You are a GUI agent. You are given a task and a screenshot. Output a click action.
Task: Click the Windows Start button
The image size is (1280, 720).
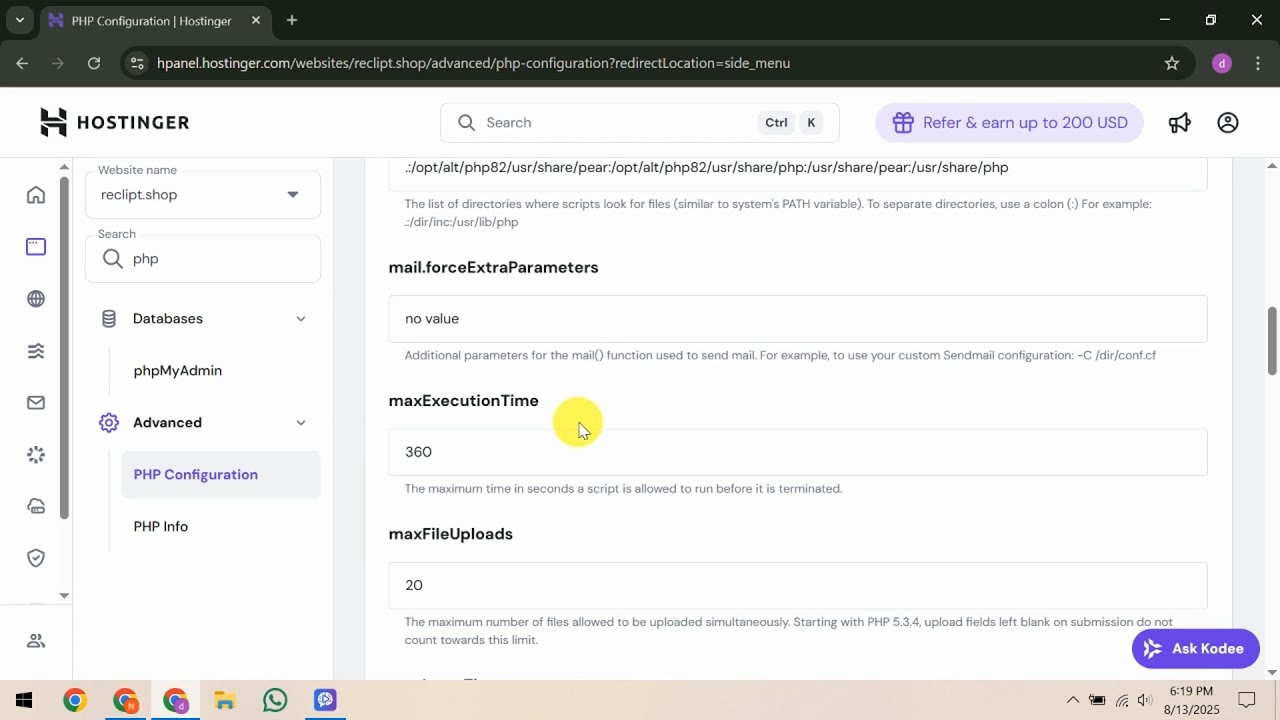(x=24, y=700)
